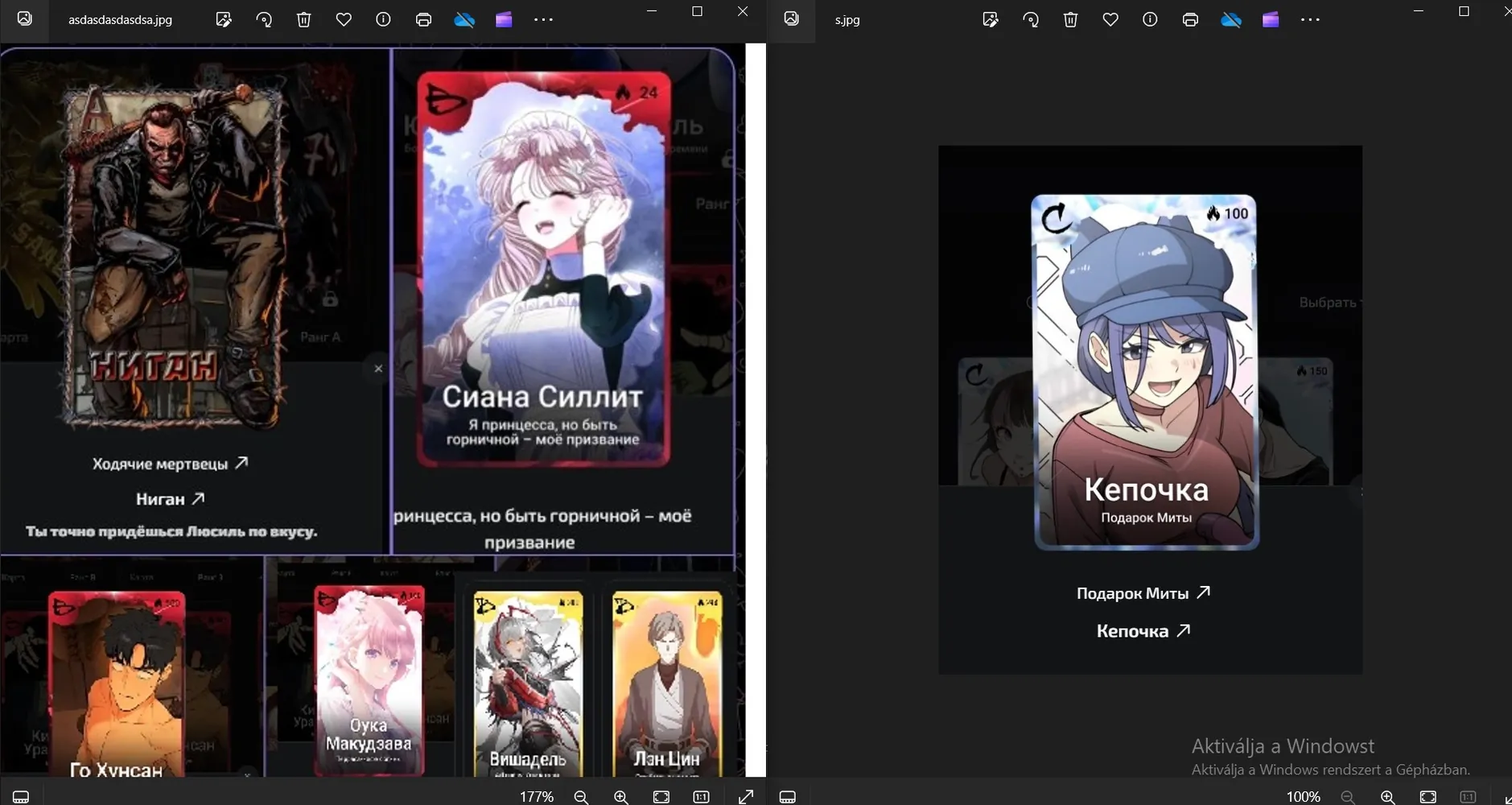The width and height of the screenshot is (1512, 805).
Task: Click the 'Подарок Миты' link below the card
Action: point(1143,593)
